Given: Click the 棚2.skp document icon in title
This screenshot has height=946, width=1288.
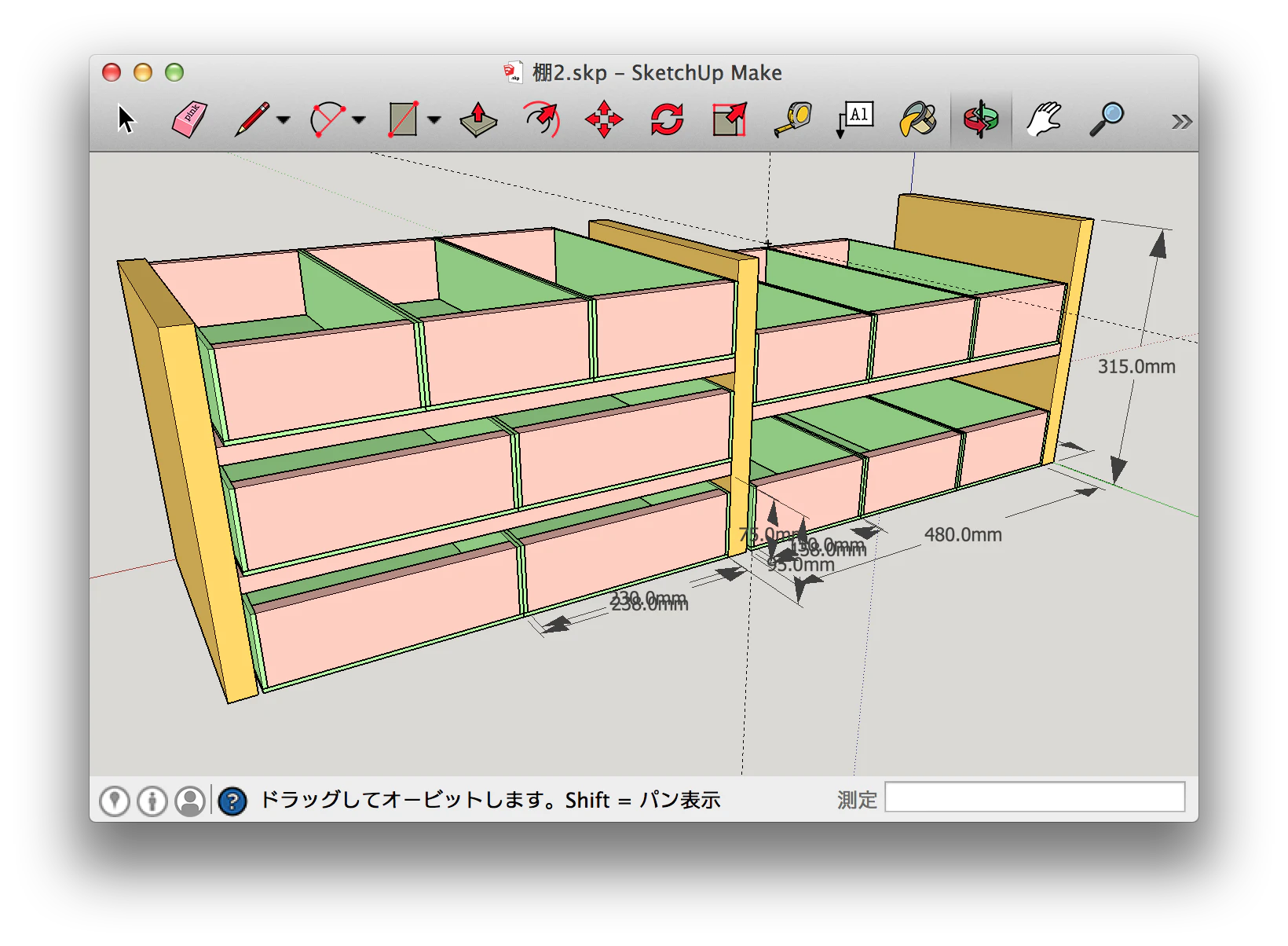Looking at the screenshot, I should [x=513, y=72].
